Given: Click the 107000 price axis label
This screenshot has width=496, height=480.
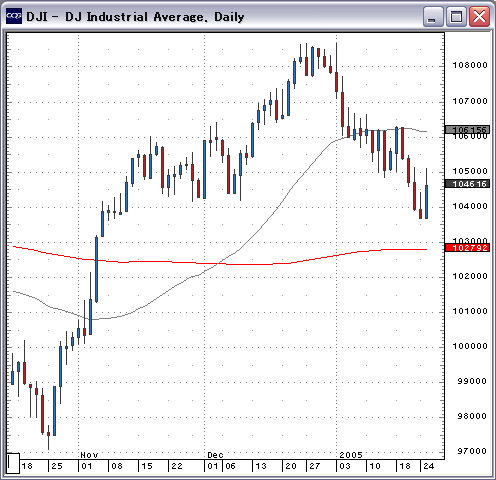Looking at the screenshot, I should click(470, 101).
